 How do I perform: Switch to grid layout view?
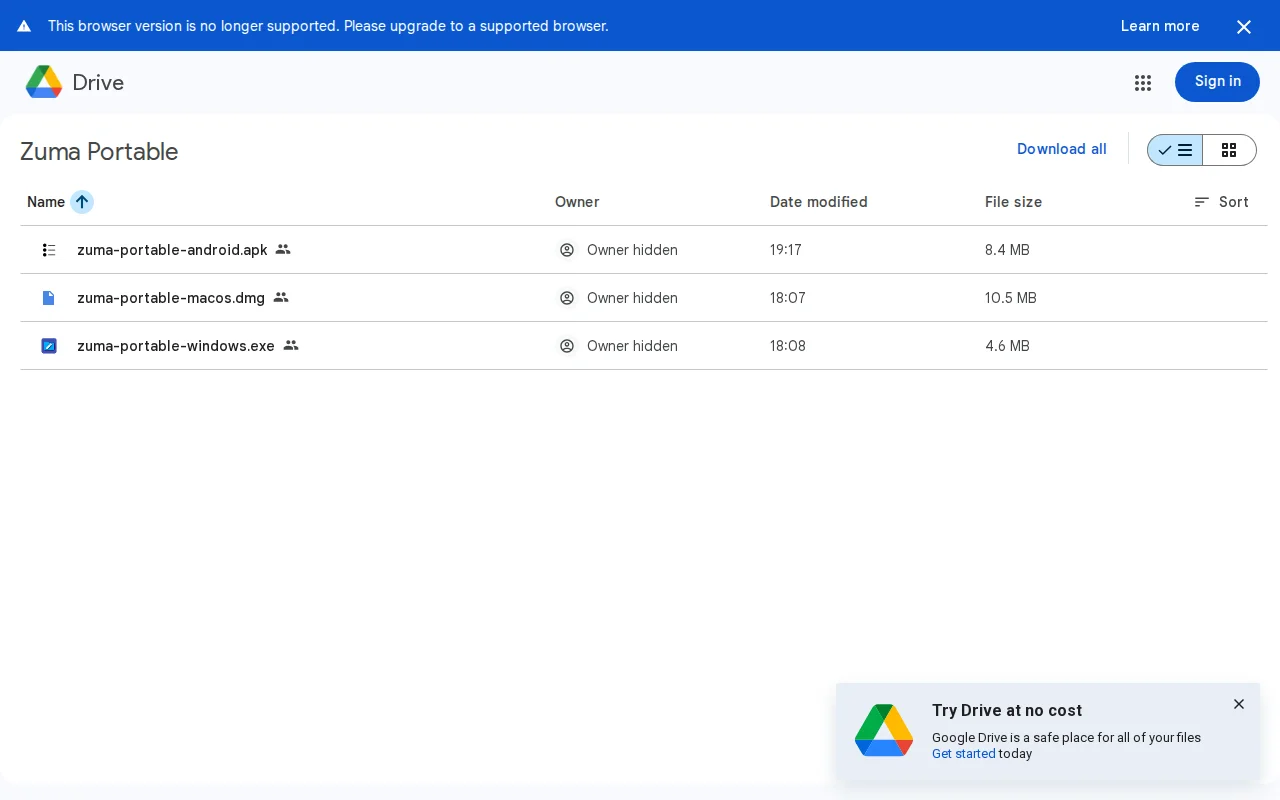(1229, 150)
